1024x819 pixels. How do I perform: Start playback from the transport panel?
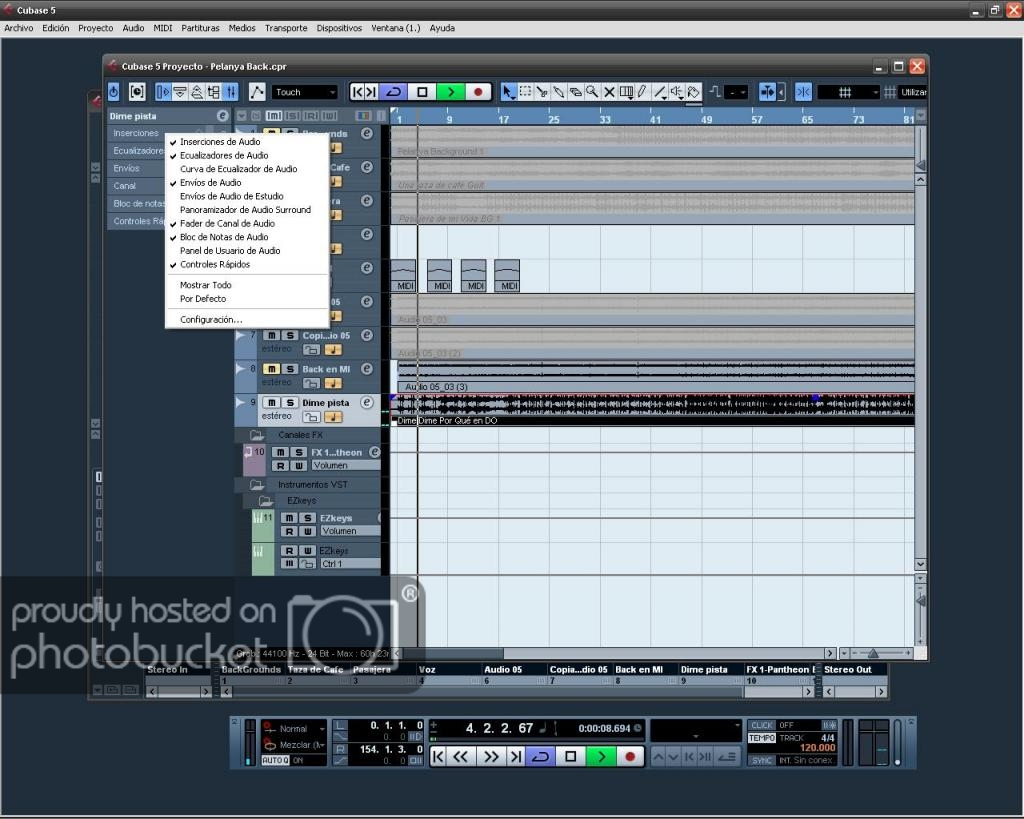point(600,757)
